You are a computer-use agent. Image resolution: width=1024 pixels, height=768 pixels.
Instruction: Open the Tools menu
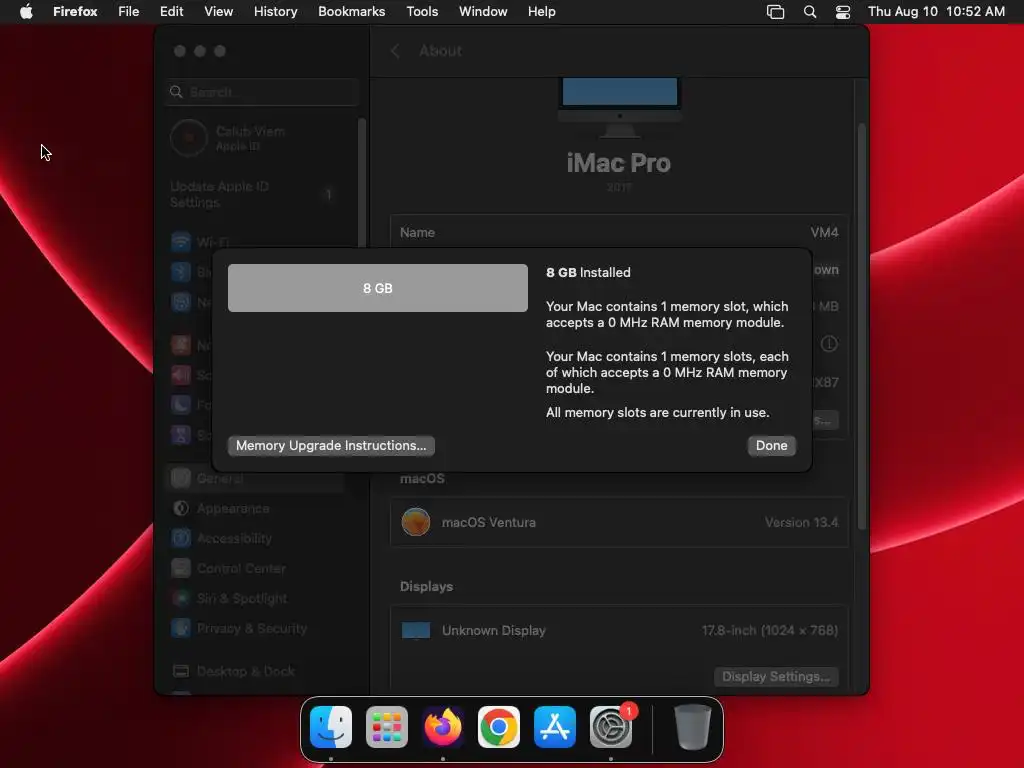point(422,12)
